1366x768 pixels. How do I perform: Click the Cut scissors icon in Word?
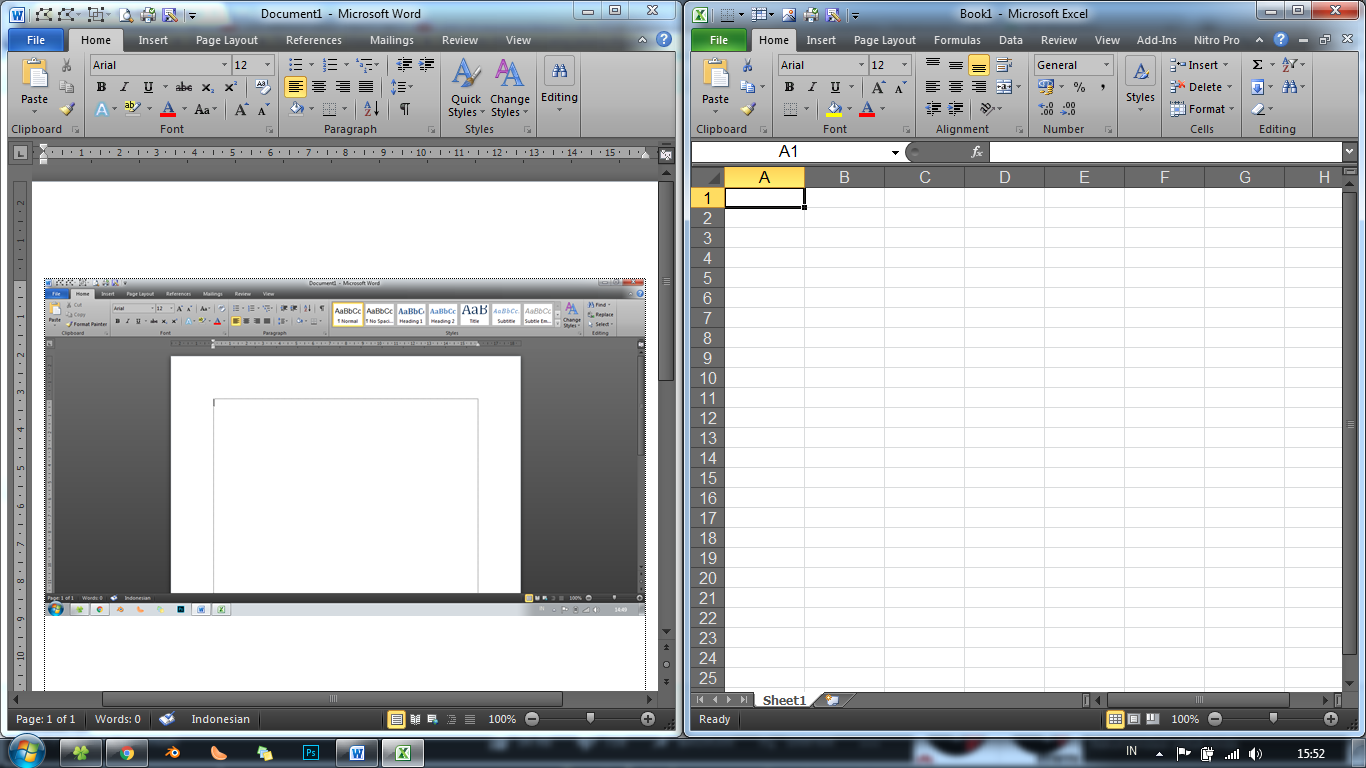67,65
